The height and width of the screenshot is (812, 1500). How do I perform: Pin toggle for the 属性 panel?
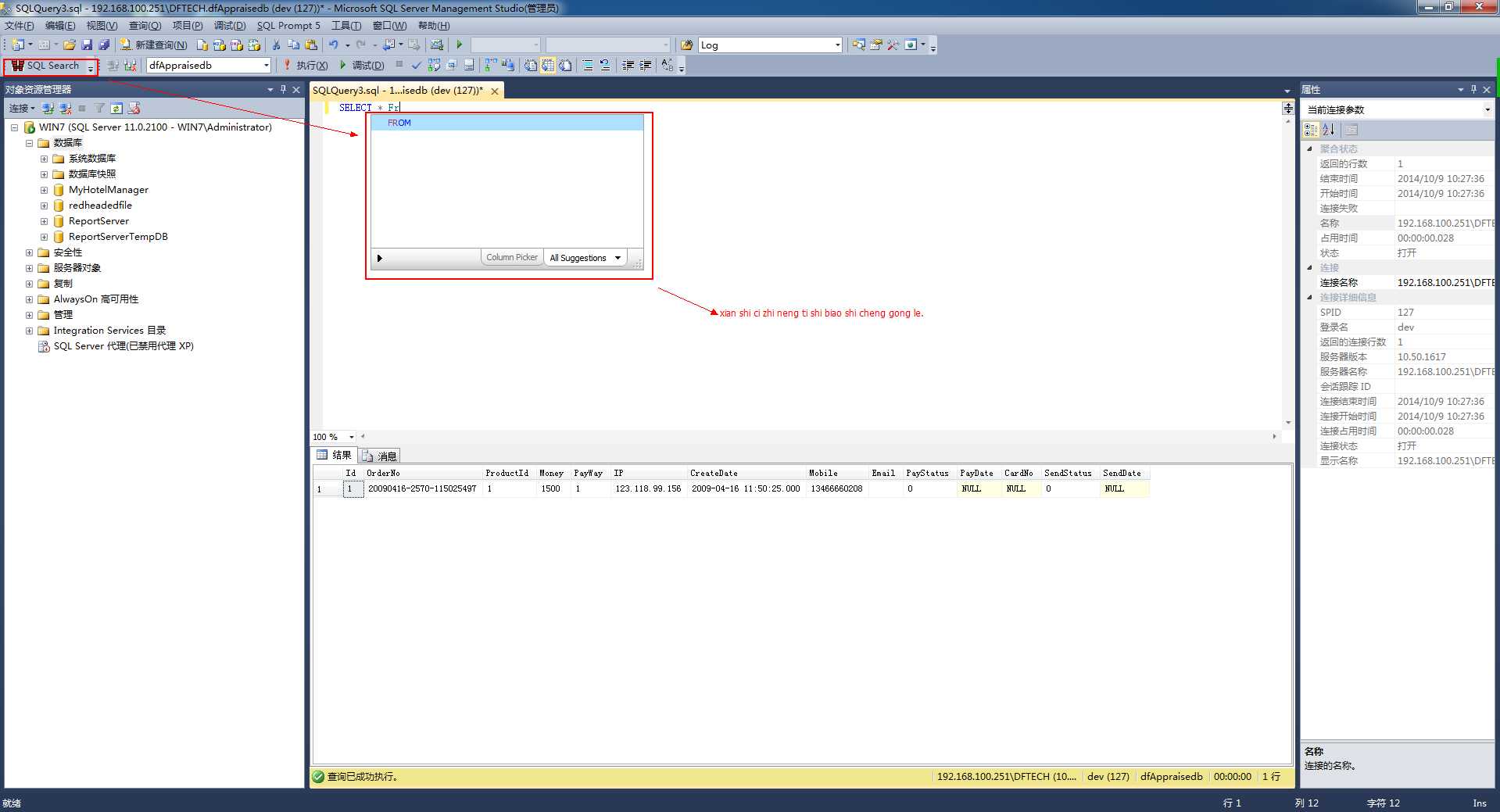[1473, 90]
